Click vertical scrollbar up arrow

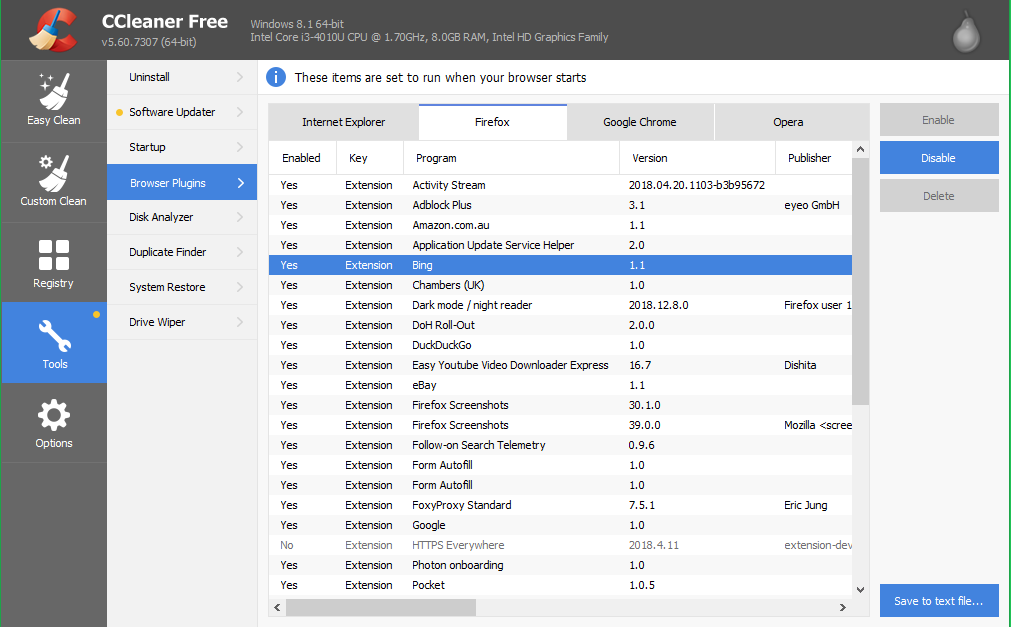pyautogui.click(x=860, y=150)
